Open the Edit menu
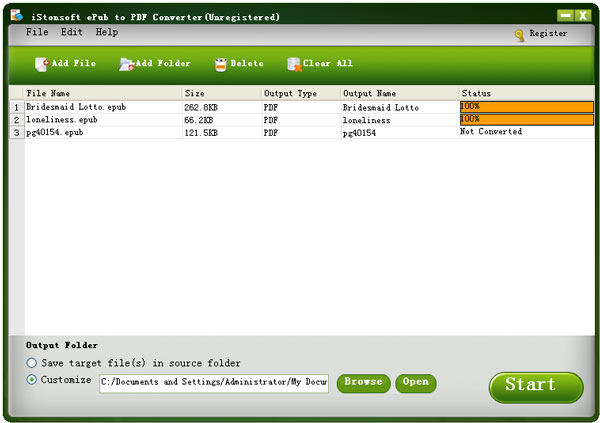 point(72,33)
